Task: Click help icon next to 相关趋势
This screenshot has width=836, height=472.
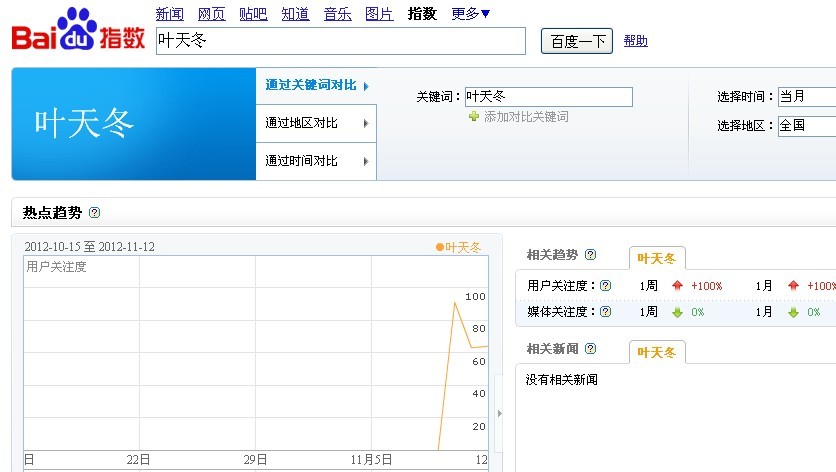Action: (590, 255)
